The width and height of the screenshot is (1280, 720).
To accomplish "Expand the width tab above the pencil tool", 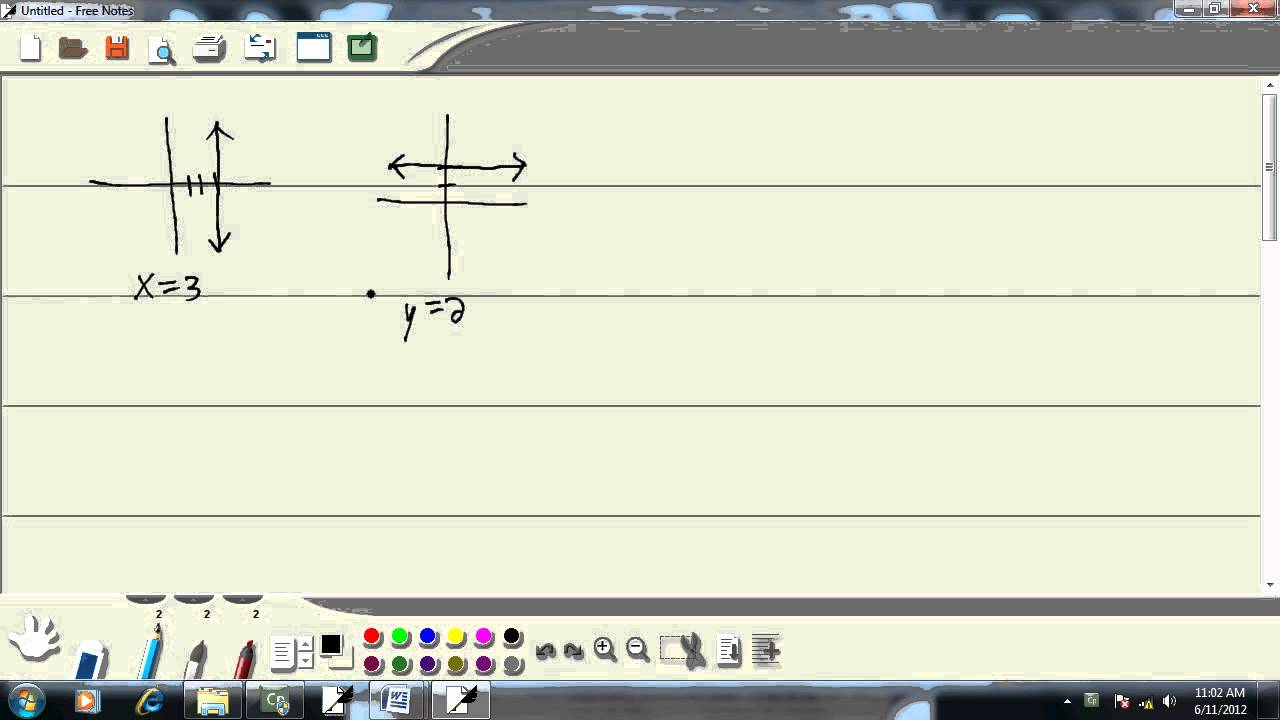I will coord(147,598).
